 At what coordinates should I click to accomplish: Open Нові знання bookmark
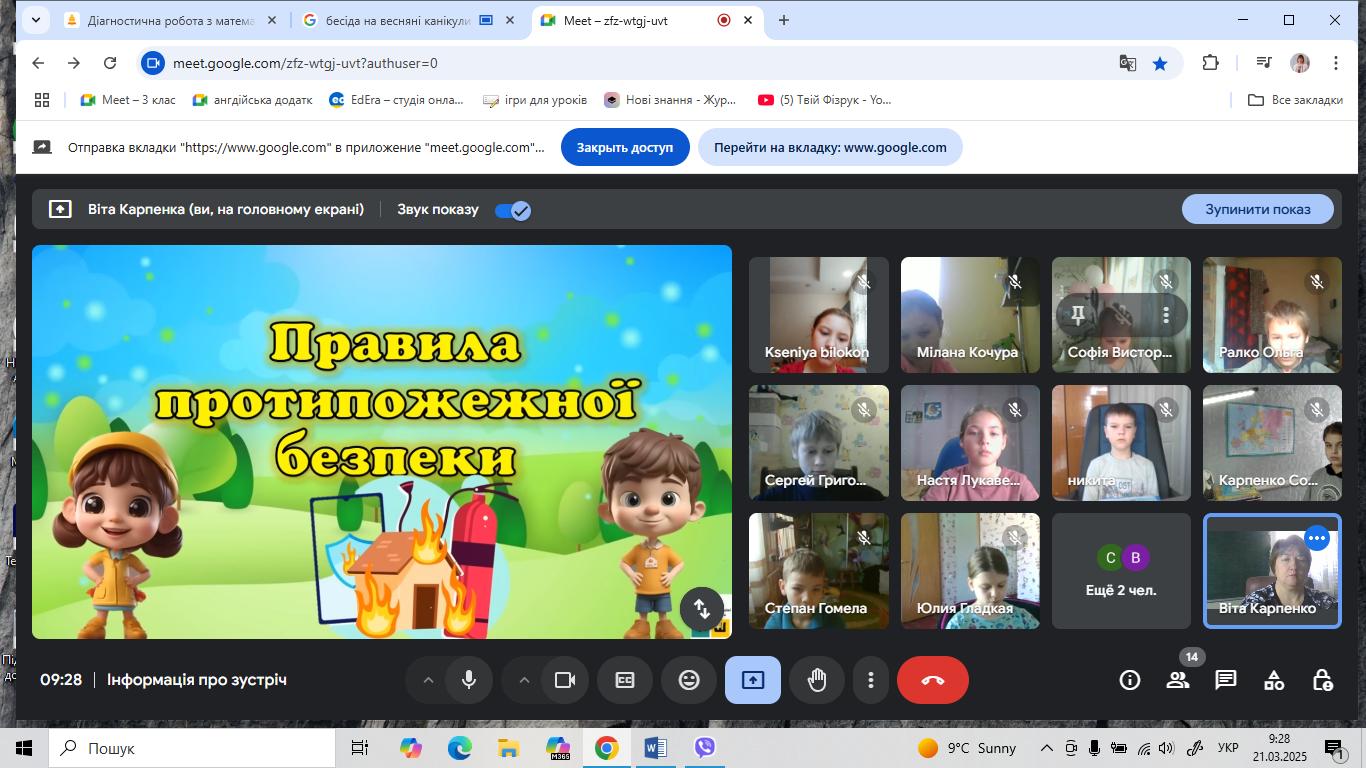pyautogui.click(x=670, y=100)
